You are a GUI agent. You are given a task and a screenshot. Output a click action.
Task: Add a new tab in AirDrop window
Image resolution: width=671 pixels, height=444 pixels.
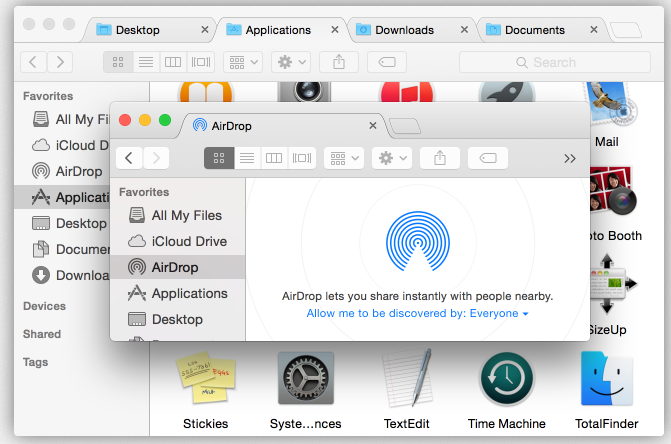tap(405, 126)
